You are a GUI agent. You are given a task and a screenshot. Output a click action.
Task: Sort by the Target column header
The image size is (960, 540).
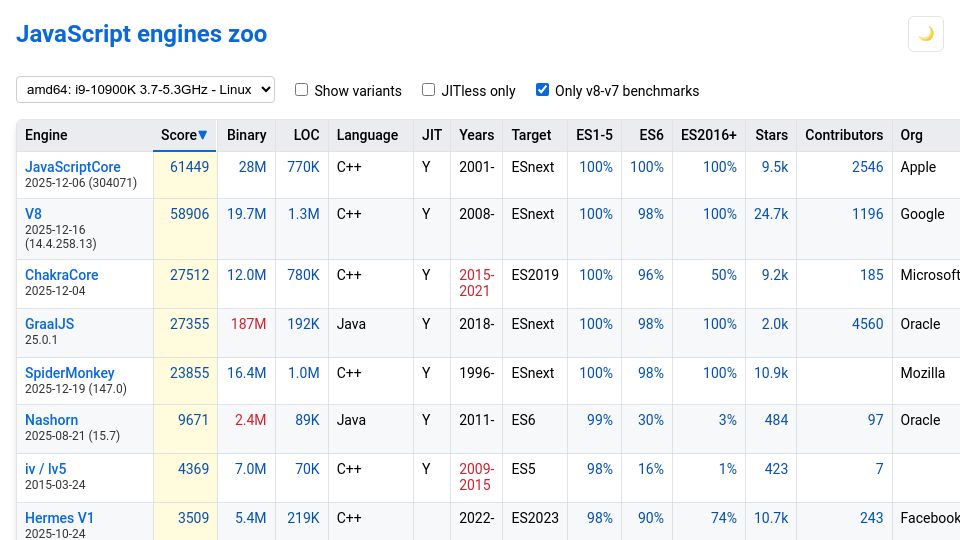point(535,135)
